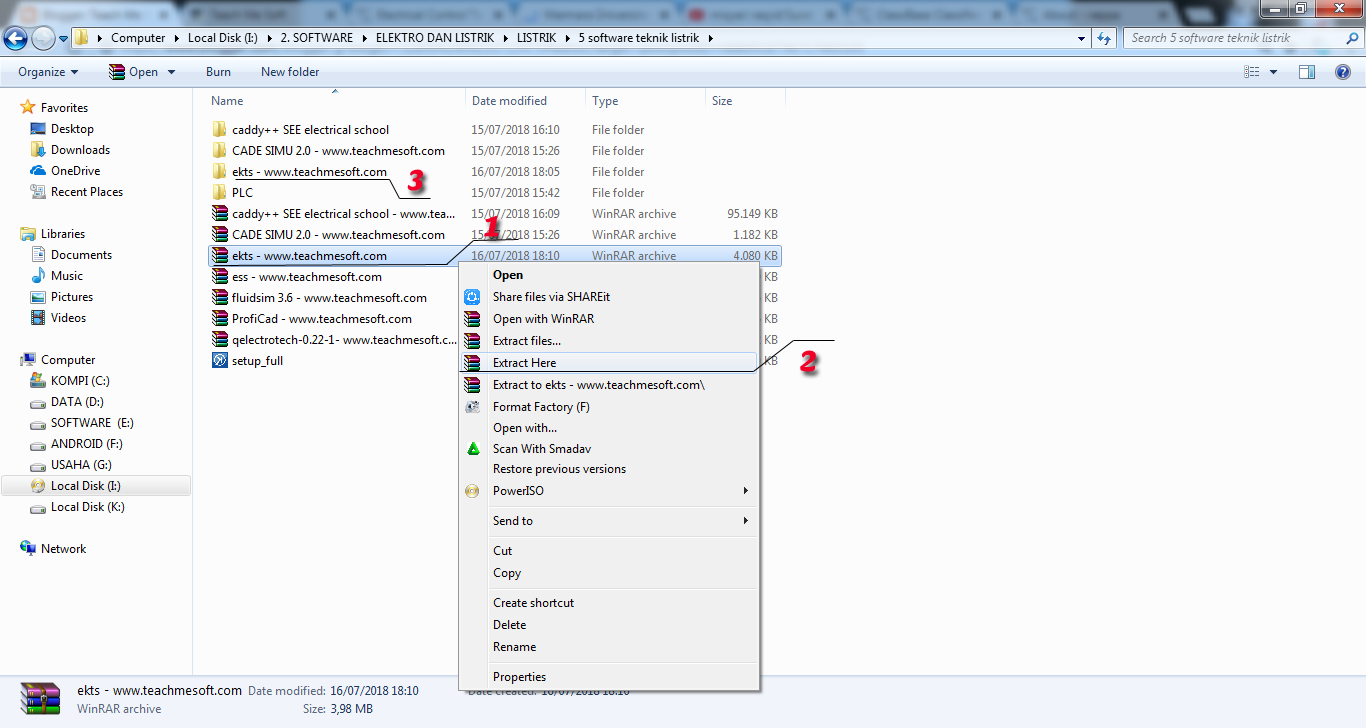Select the setup_full file icon
This screenshot has width=1366, height=728.
pos(220,361)
